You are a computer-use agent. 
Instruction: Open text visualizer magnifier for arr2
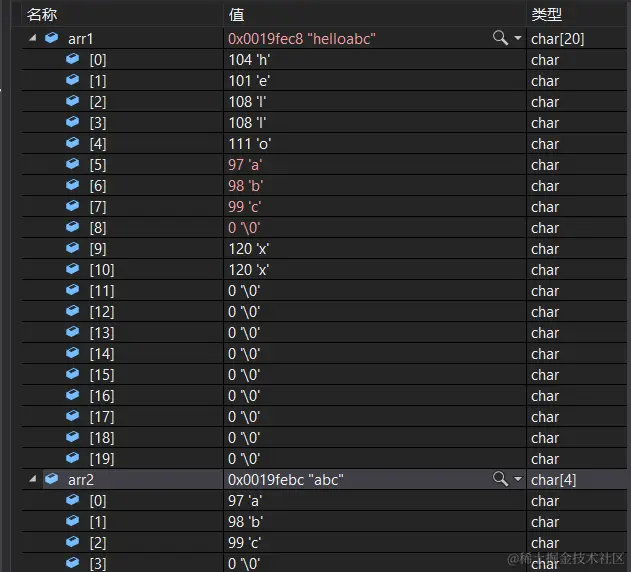(x=500, y=479)
